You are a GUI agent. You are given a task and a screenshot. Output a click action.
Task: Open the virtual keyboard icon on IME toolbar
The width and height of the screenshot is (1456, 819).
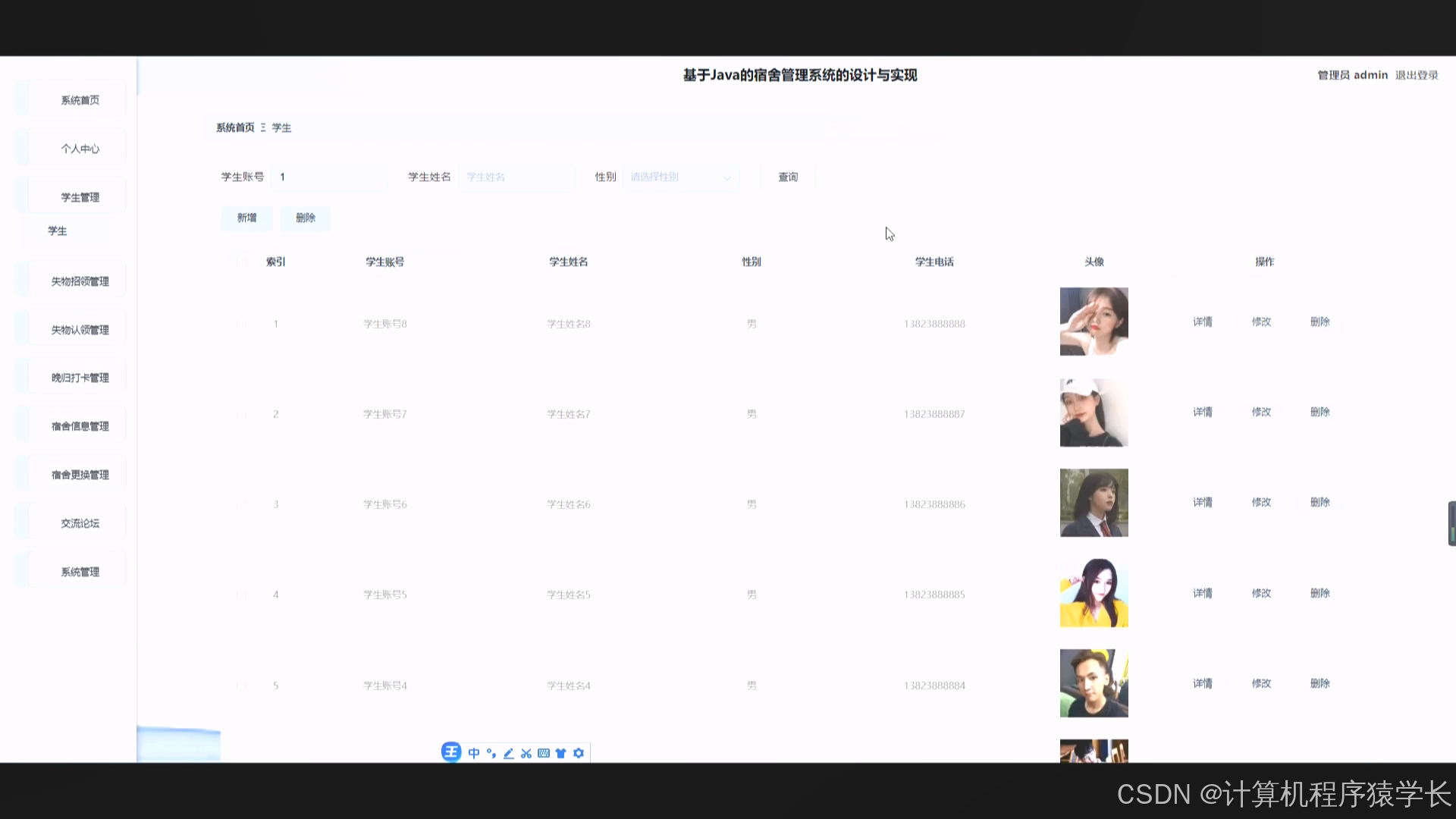[x=543, y=752]
